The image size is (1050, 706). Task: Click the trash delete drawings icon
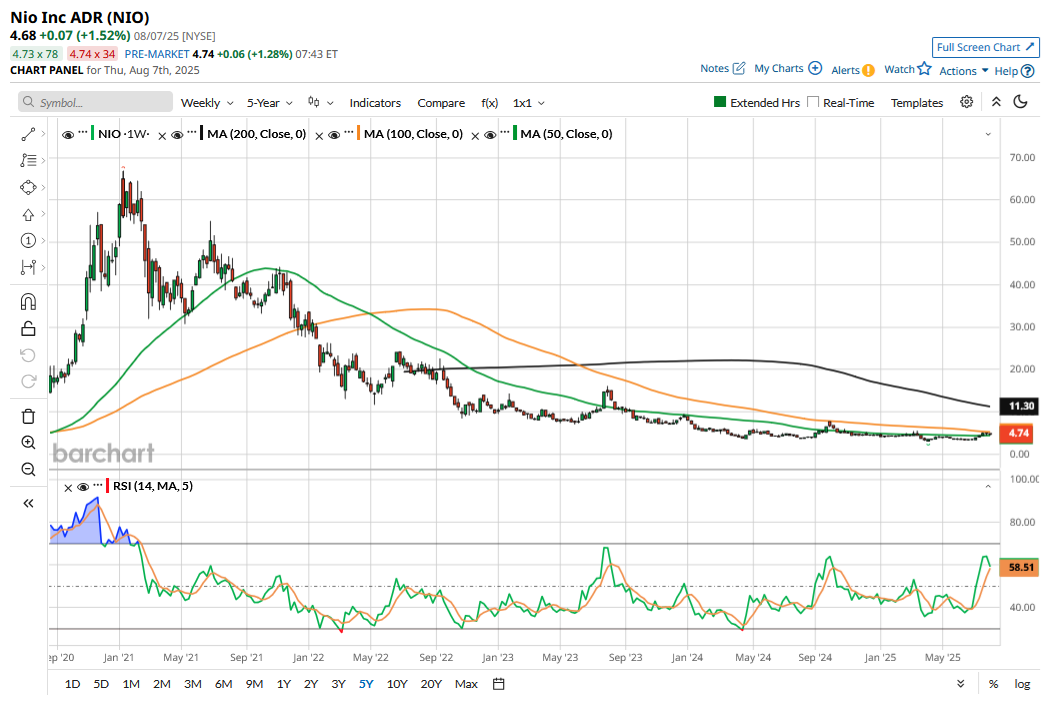28,417
